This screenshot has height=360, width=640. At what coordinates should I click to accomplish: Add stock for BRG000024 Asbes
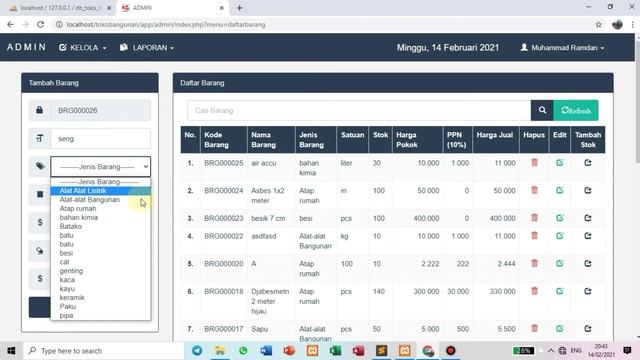588,190
